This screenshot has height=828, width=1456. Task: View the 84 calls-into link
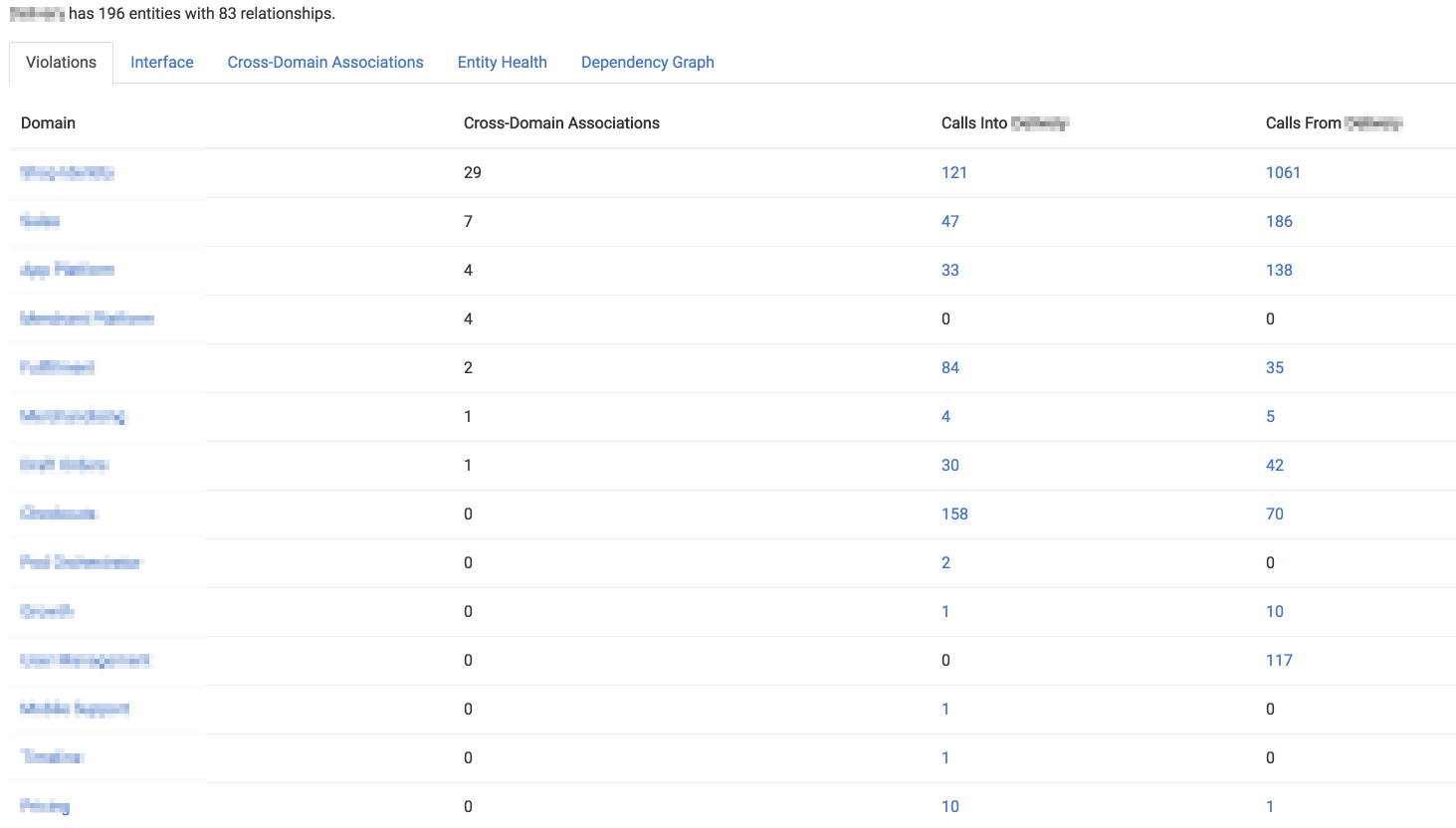click(950, 367)
